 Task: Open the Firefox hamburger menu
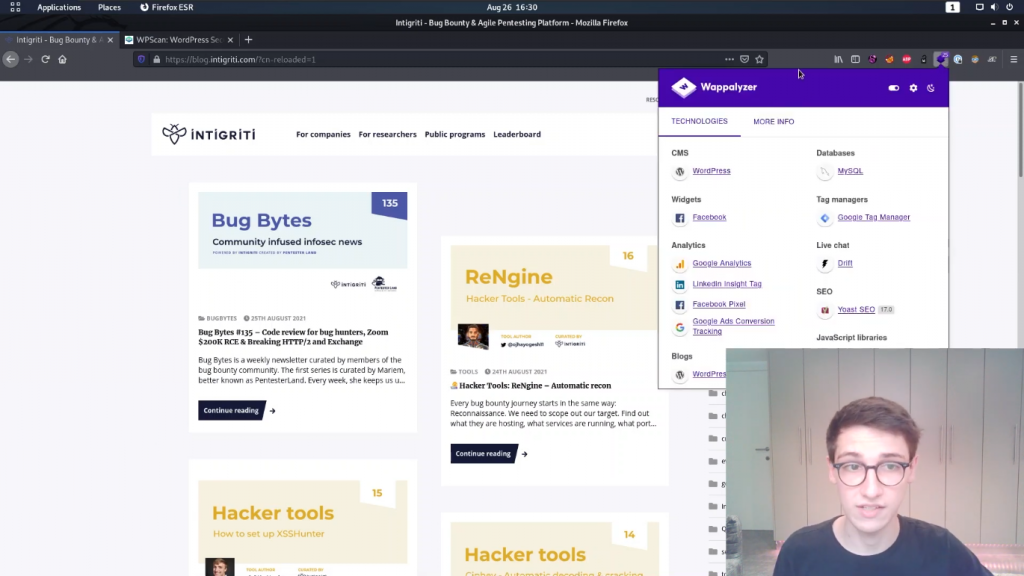[1014, 59]
